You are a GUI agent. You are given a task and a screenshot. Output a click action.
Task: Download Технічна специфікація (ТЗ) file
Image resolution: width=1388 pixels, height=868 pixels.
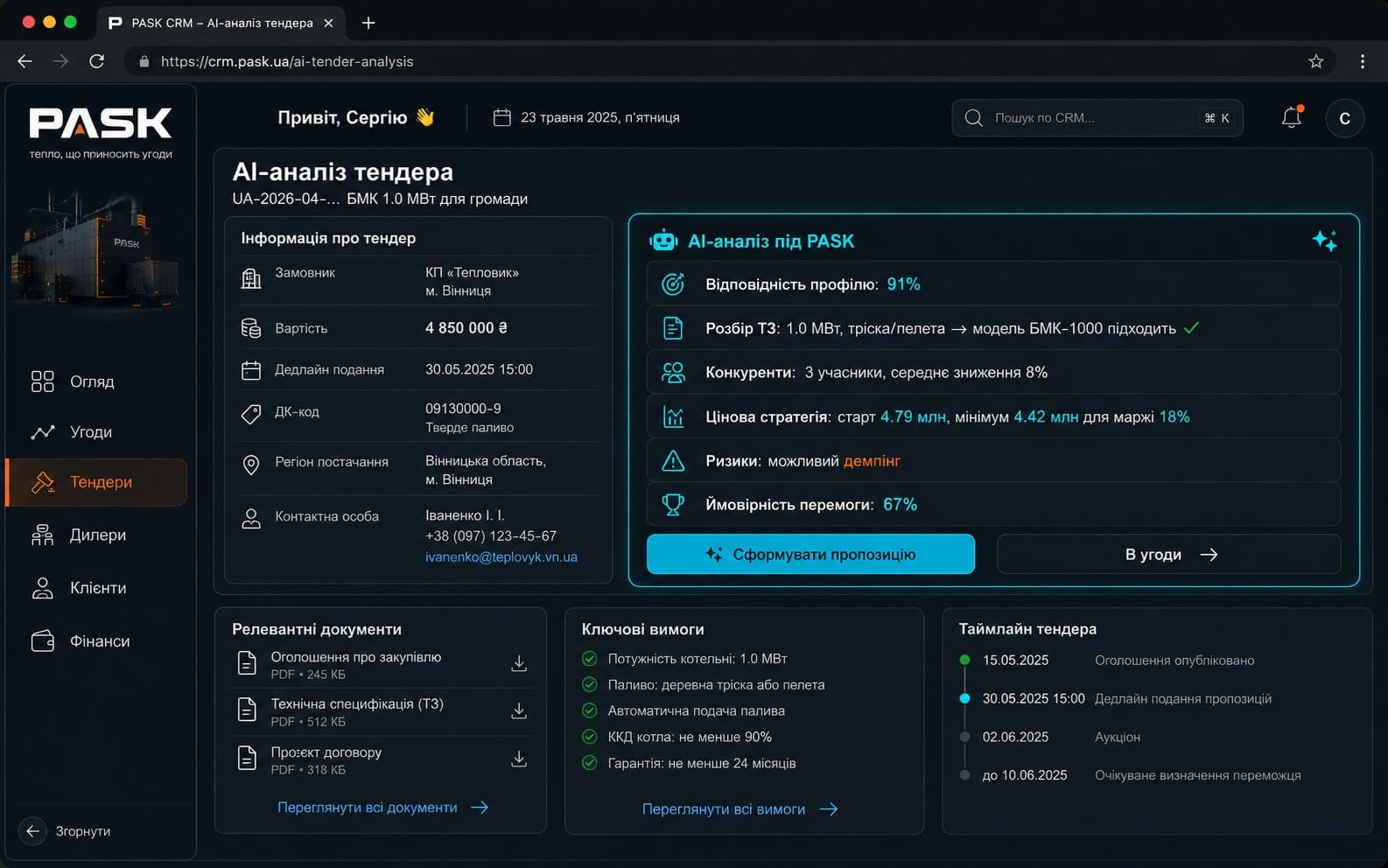519,710
